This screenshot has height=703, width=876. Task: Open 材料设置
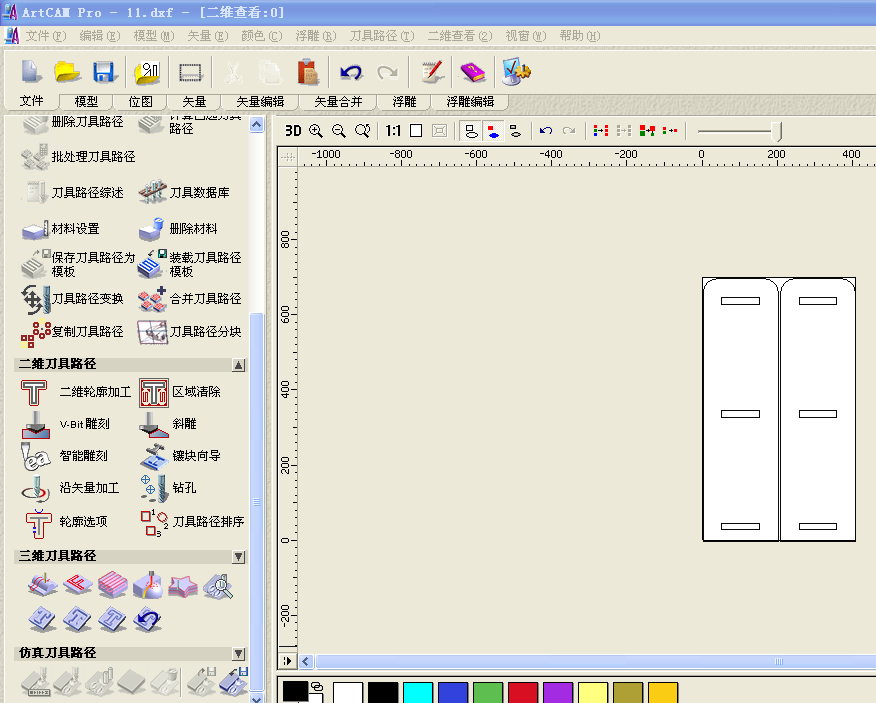(x=60, y=229)
